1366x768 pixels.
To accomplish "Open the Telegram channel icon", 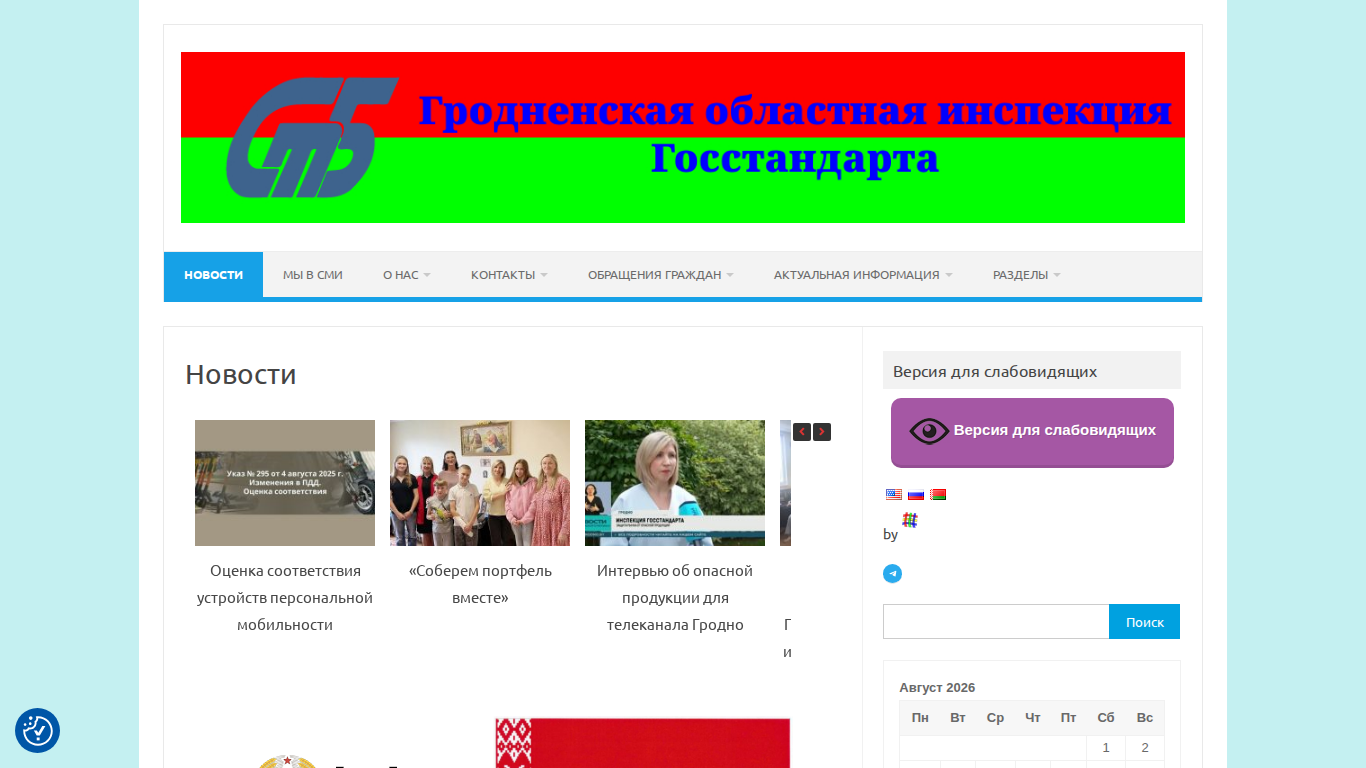I will tap(893, 574).
